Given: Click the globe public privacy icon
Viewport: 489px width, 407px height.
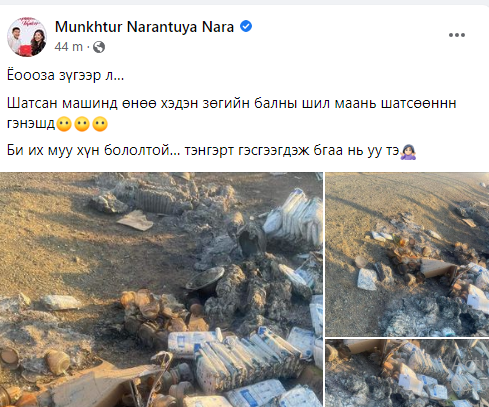Looking at the screenshot, I should (x=99, y=47).
